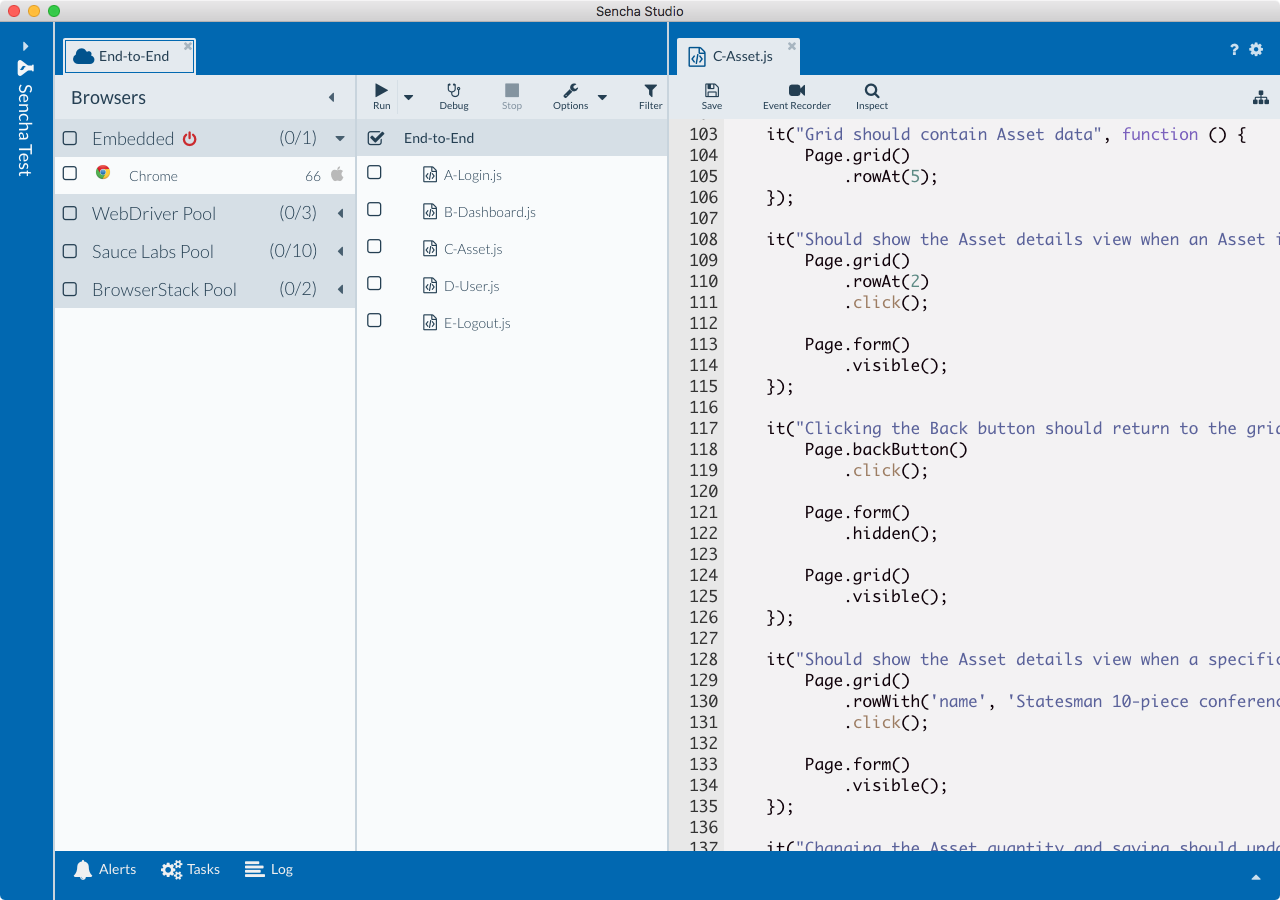Save the file with the Save icon

click(x=711, y=92)
